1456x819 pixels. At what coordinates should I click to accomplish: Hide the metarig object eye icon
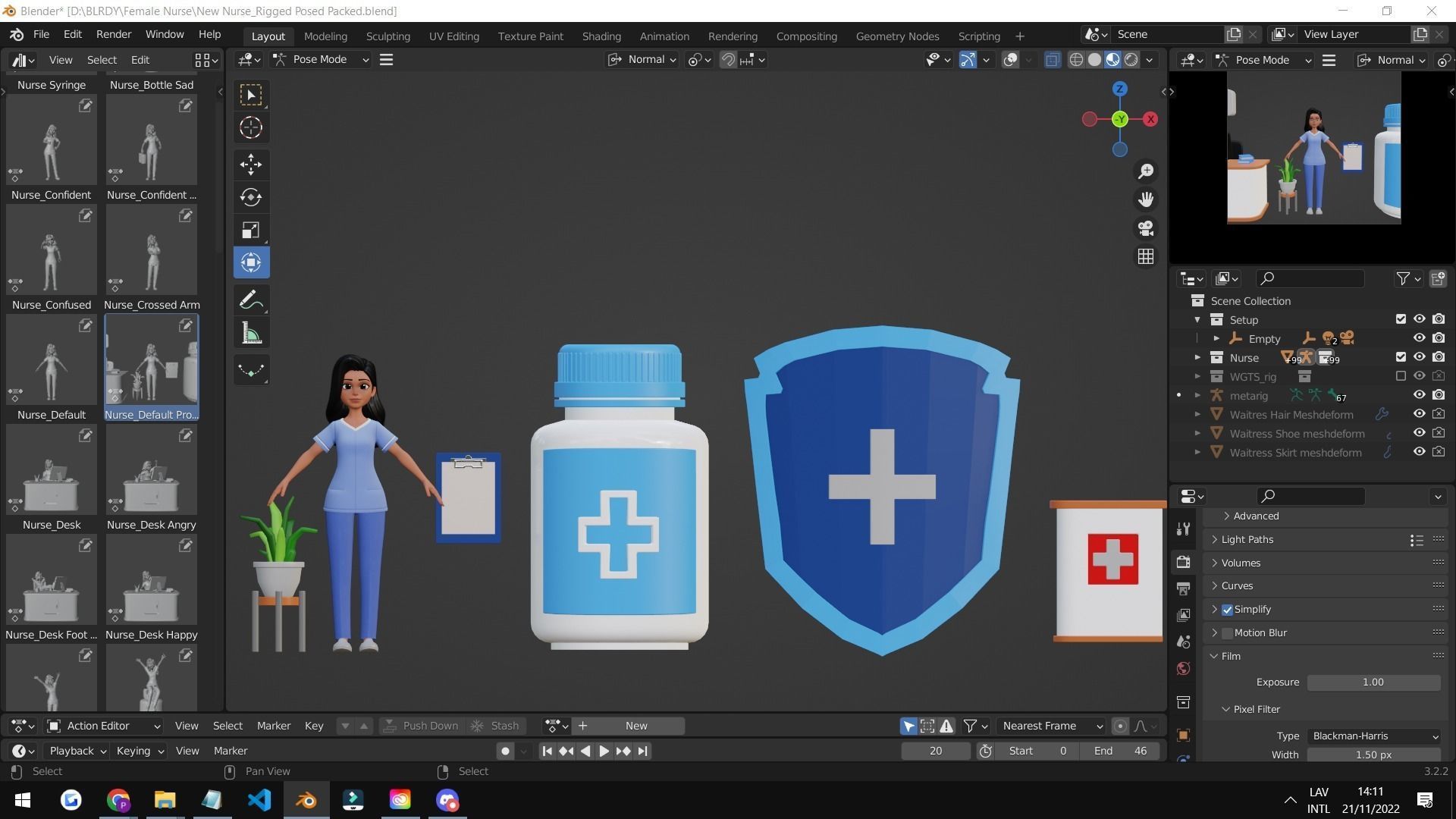pos(1420,395)
